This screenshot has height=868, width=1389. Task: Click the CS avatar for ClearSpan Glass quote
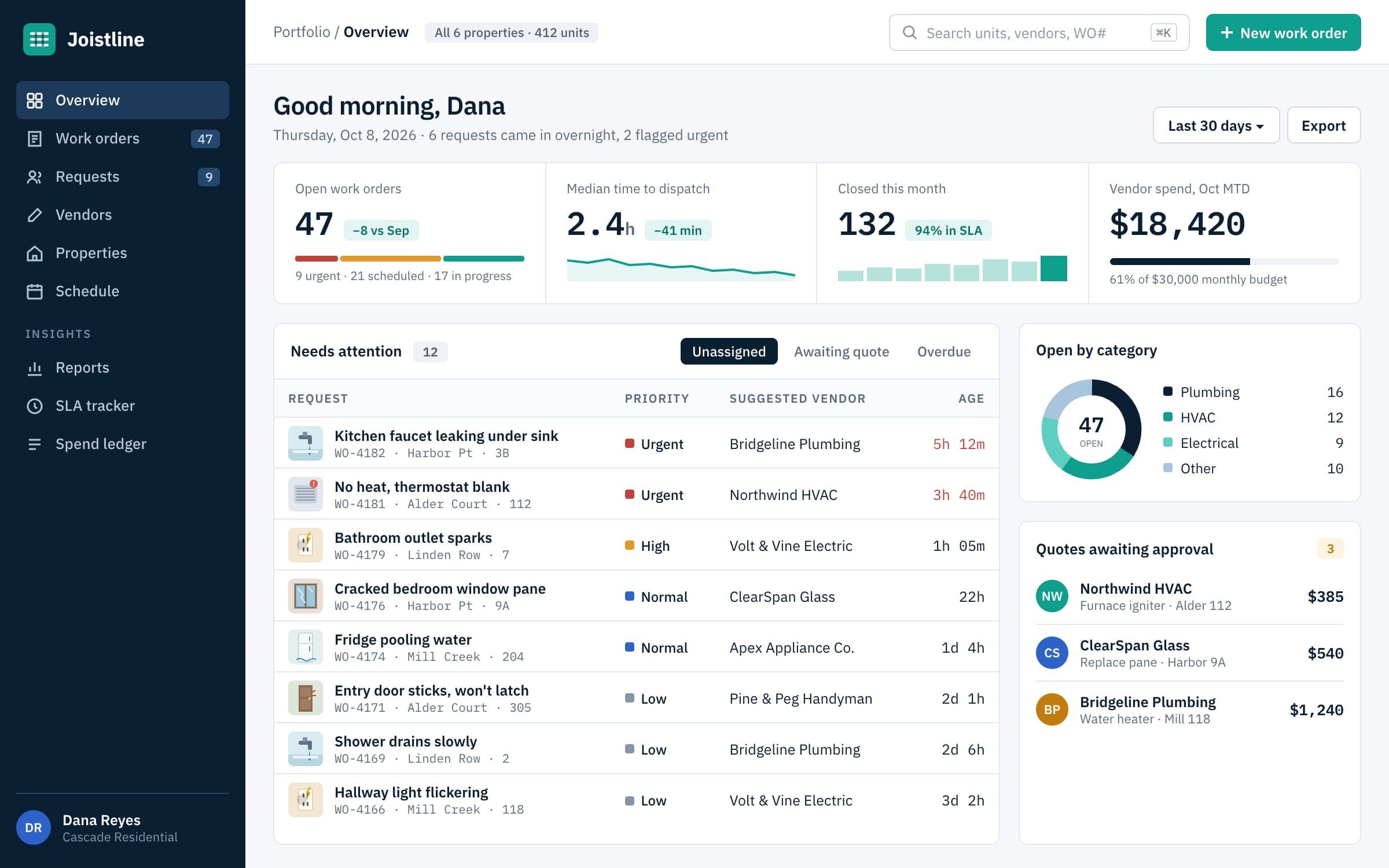tap(1052, 653)
